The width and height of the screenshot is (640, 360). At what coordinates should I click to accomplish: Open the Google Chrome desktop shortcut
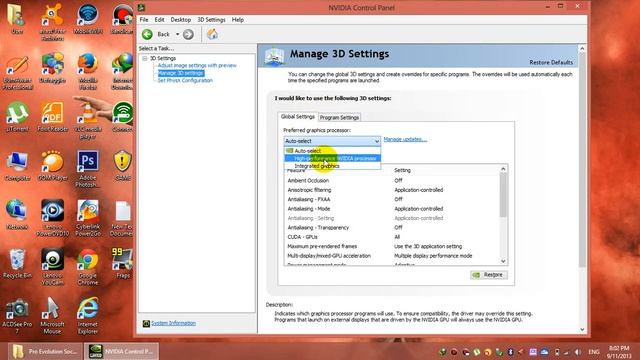point(87,267)
